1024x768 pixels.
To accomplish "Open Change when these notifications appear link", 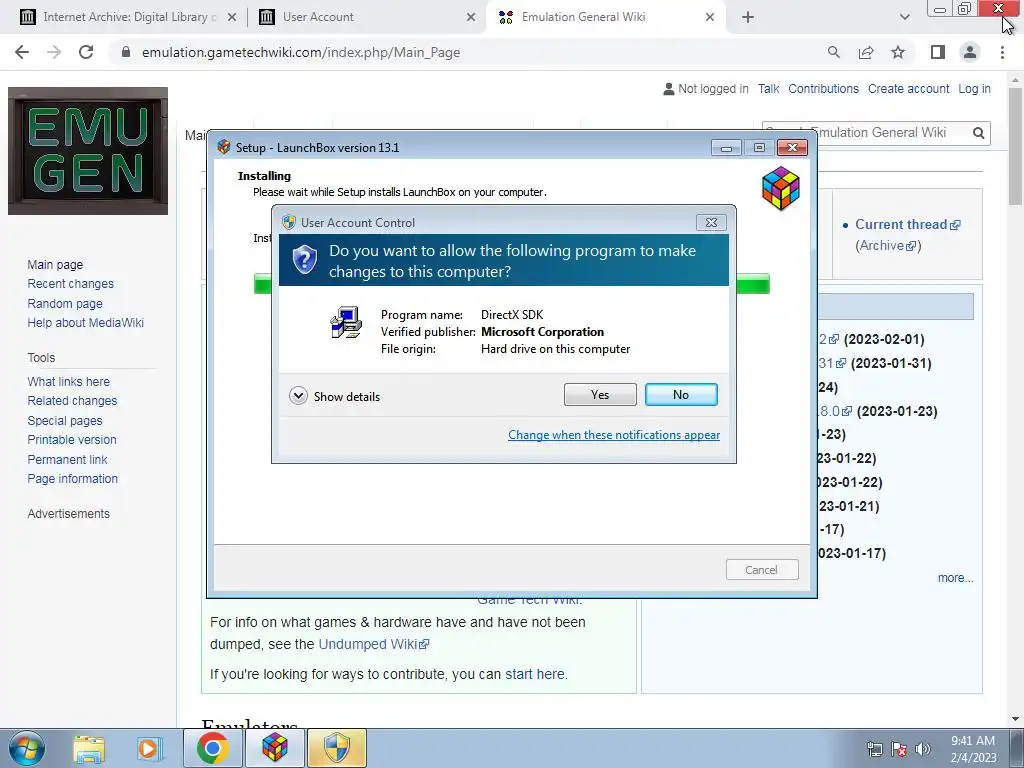I will tap(614, 435).
